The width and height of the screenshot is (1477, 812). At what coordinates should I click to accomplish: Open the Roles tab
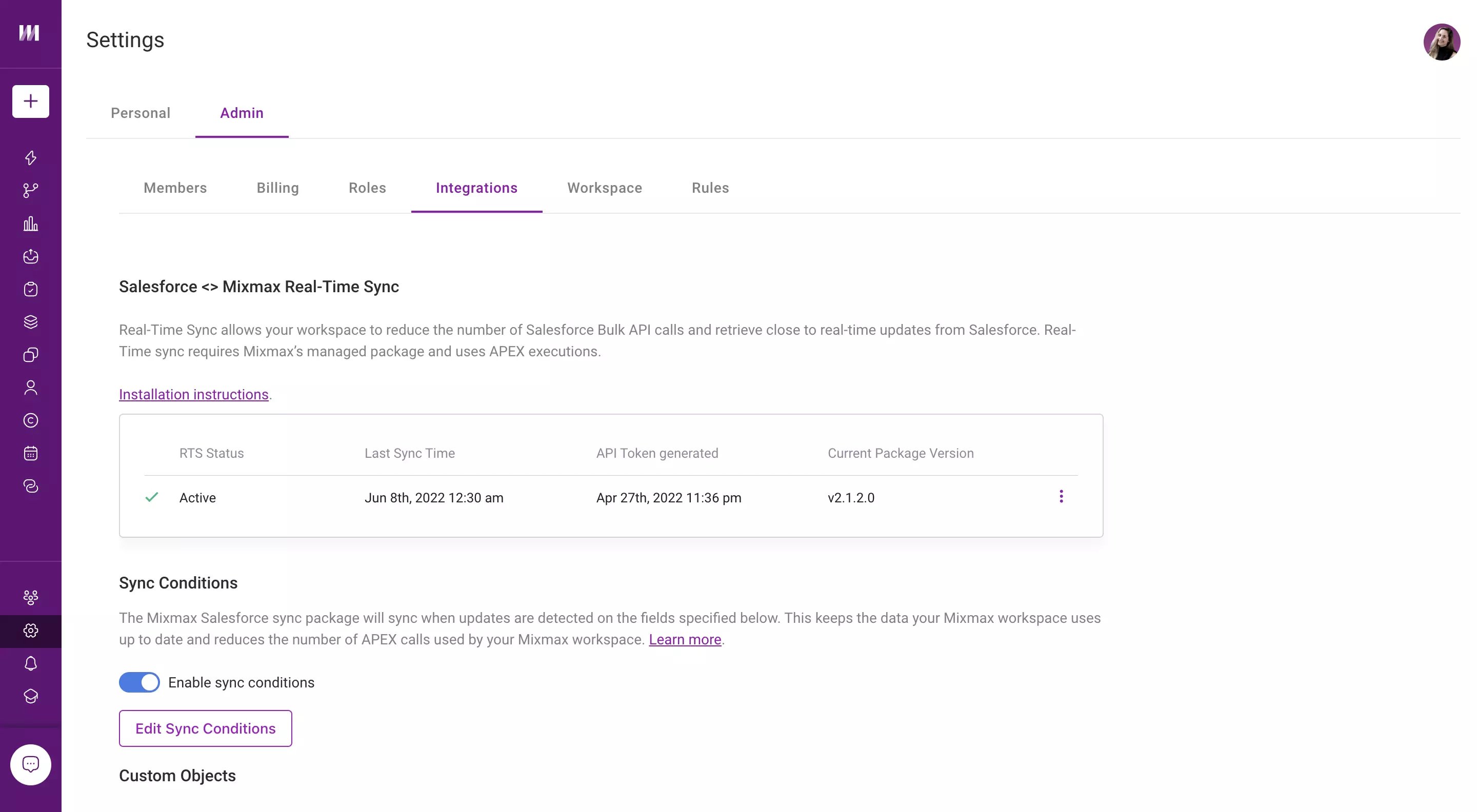tap(367, 188)
